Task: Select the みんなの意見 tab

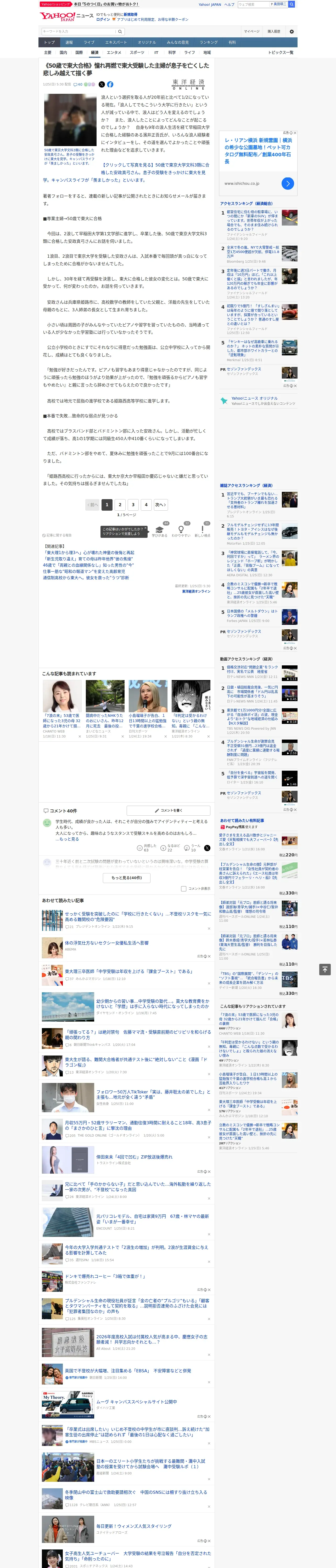Action: 177,43
